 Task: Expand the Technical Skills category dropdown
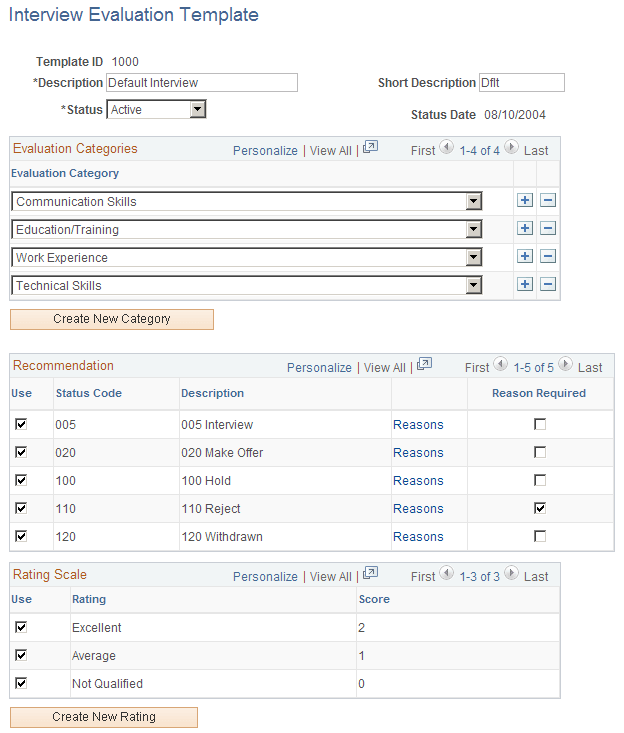473,285
